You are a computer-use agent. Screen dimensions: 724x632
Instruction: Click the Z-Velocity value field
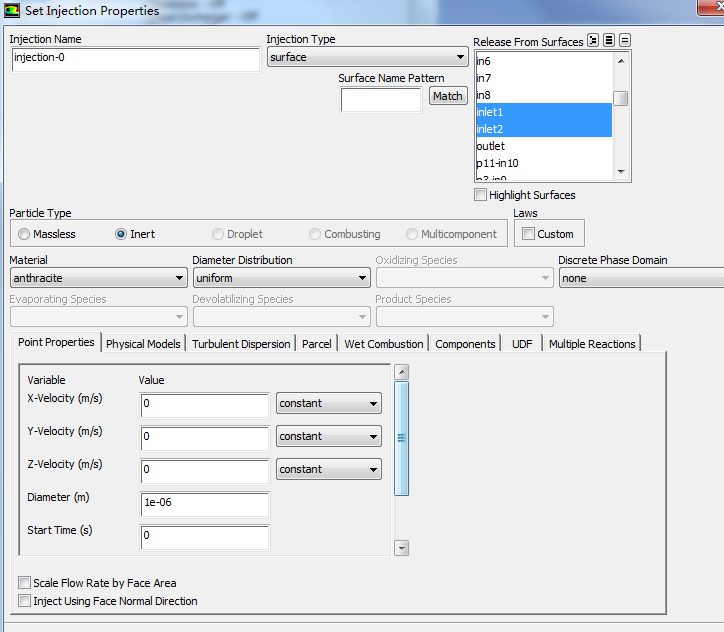(x=205, y=471)
